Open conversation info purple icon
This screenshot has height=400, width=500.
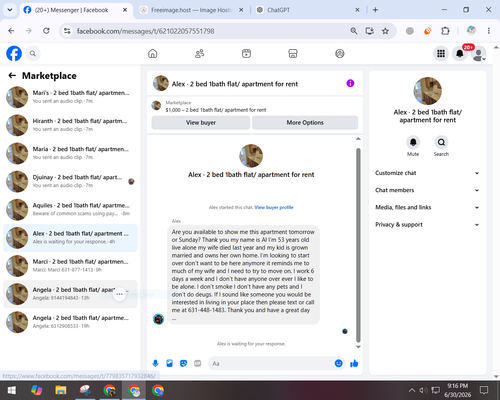350,83
